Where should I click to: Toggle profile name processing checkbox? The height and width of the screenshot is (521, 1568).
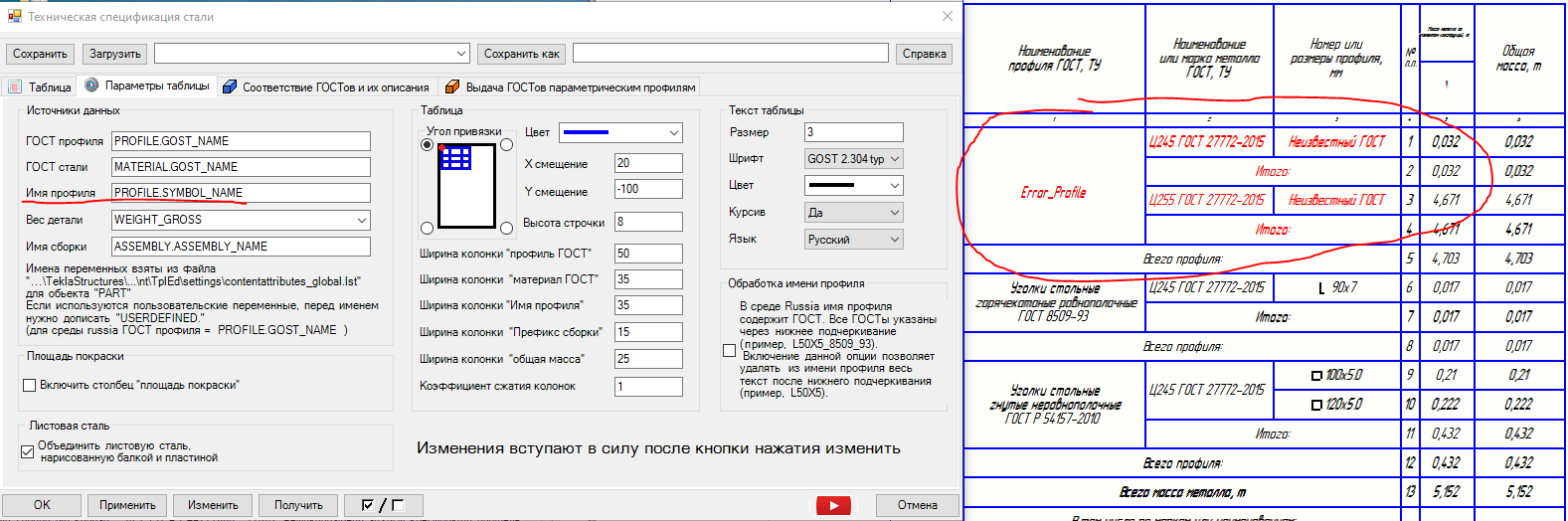729,350
